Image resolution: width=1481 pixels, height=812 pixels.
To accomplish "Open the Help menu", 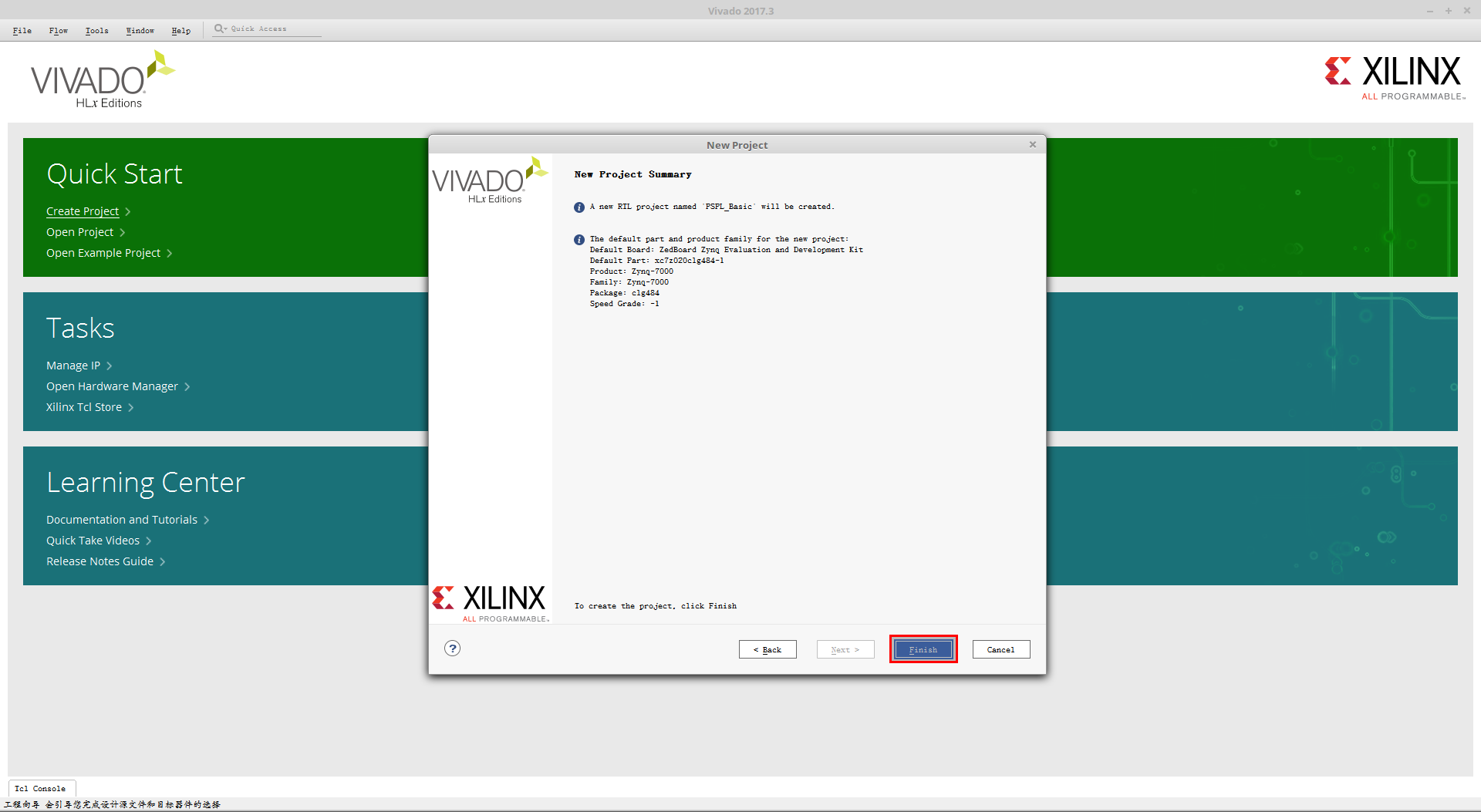I will click(x=181, y=31).
